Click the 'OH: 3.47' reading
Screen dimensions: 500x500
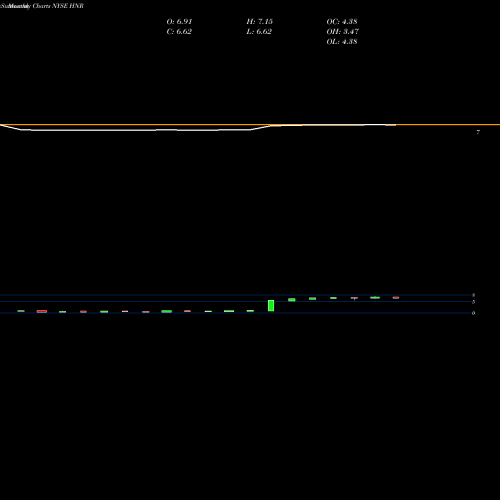point(343,31)
